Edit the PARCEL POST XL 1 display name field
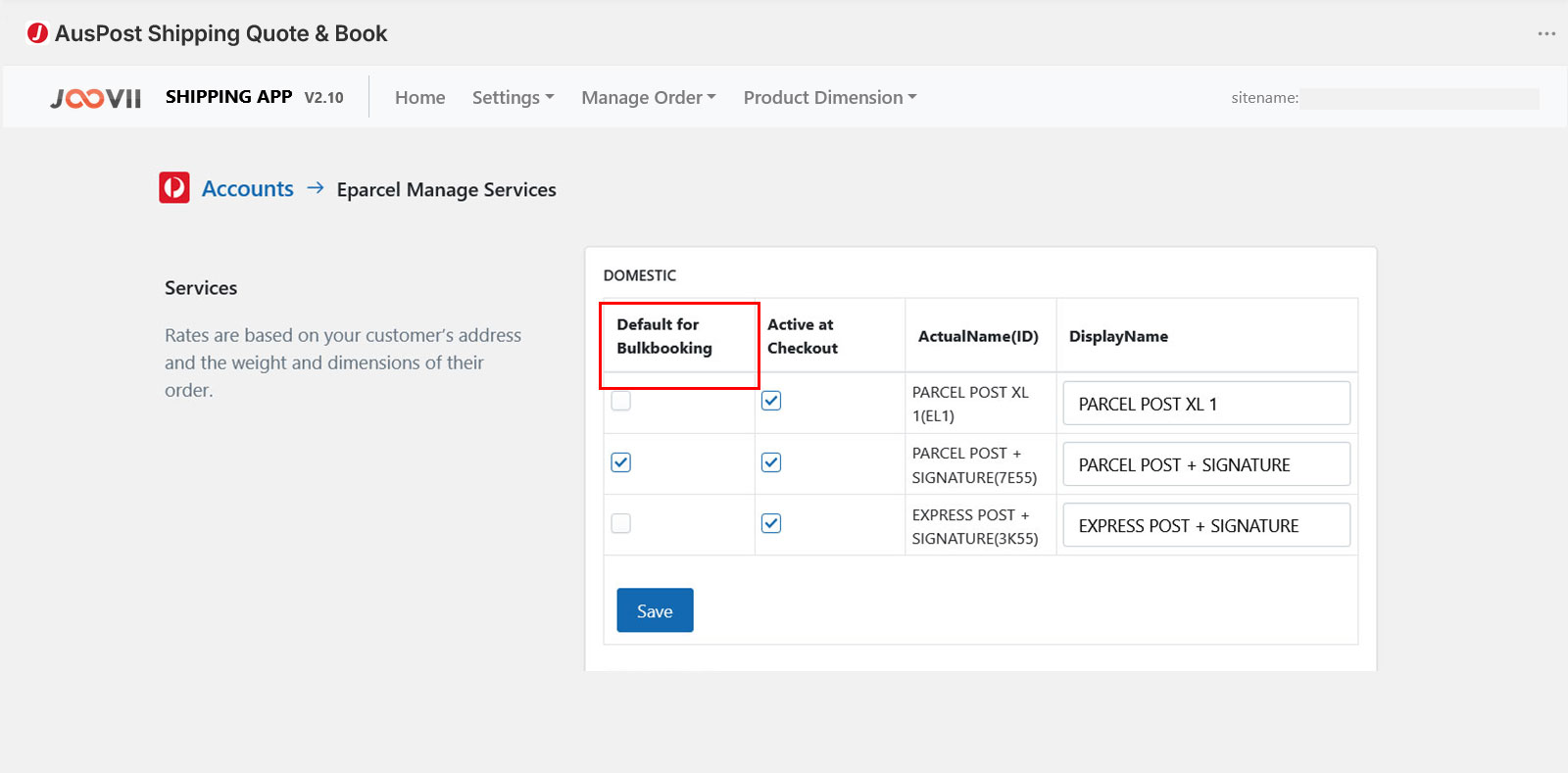The width and height of the screenshot is (1568, 773). pos(1206,404)
